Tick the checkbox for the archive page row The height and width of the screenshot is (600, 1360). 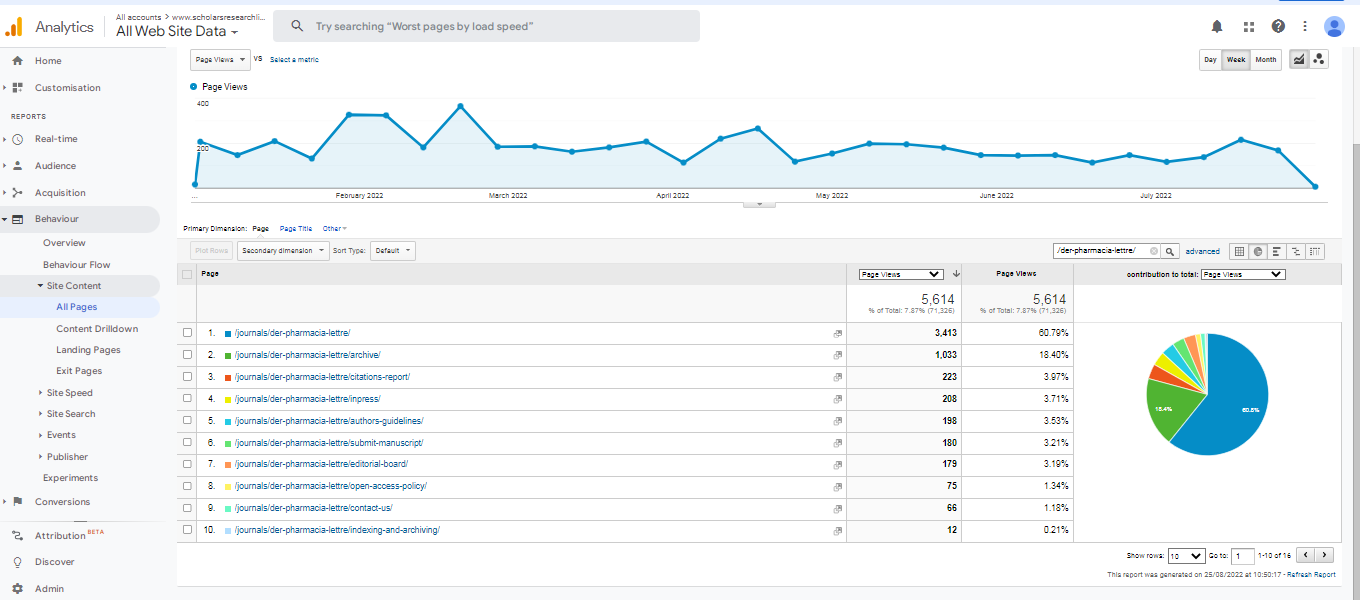click(x=187, y=355)
